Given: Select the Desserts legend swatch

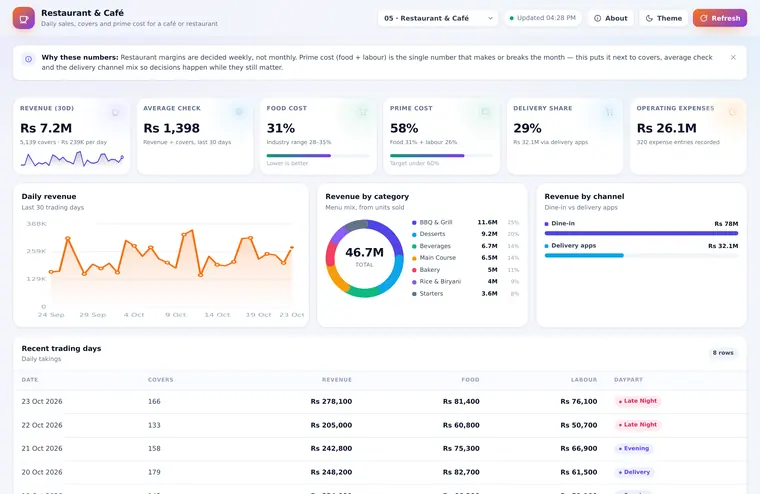Looking at the screenshot, I should pyautogui.click(x=414, y=234).
